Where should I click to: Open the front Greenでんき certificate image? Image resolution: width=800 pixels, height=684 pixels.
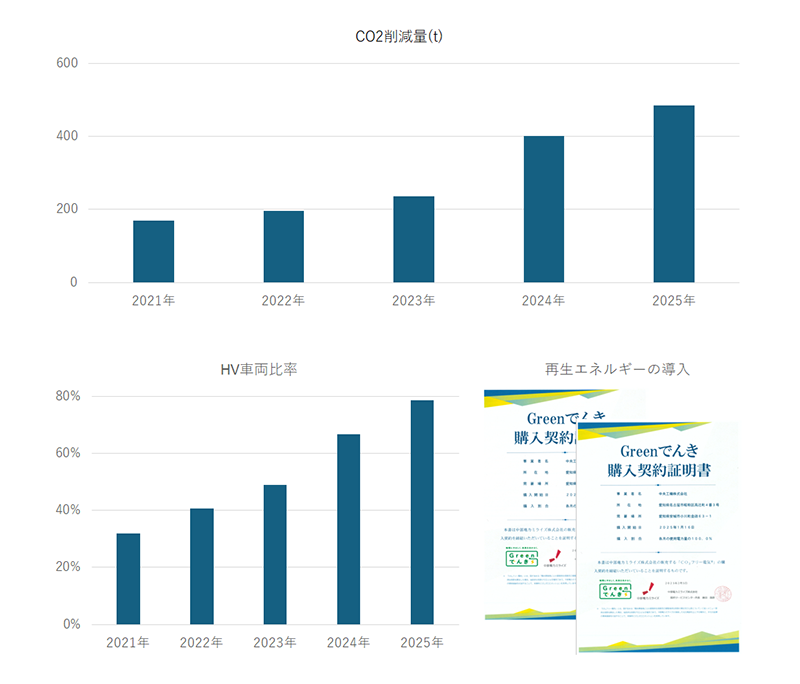click(x=658, y=540)
